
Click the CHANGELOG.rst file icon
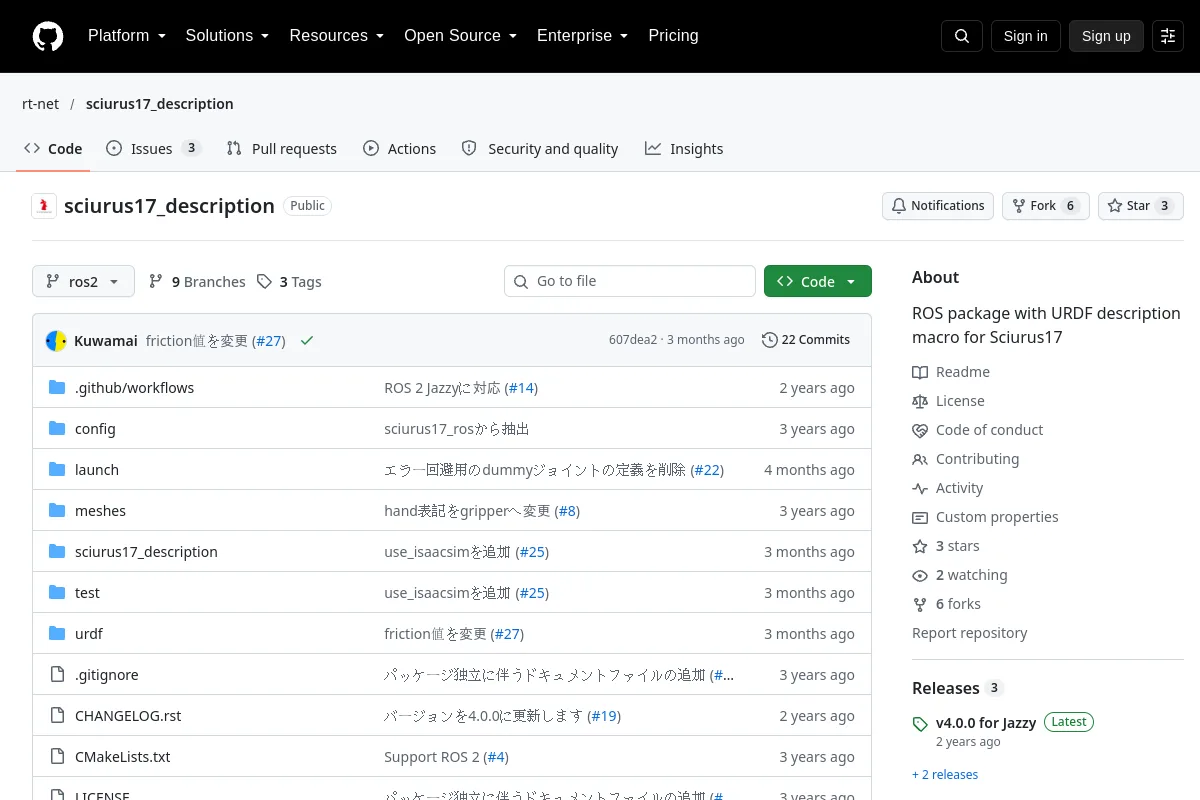57,716
